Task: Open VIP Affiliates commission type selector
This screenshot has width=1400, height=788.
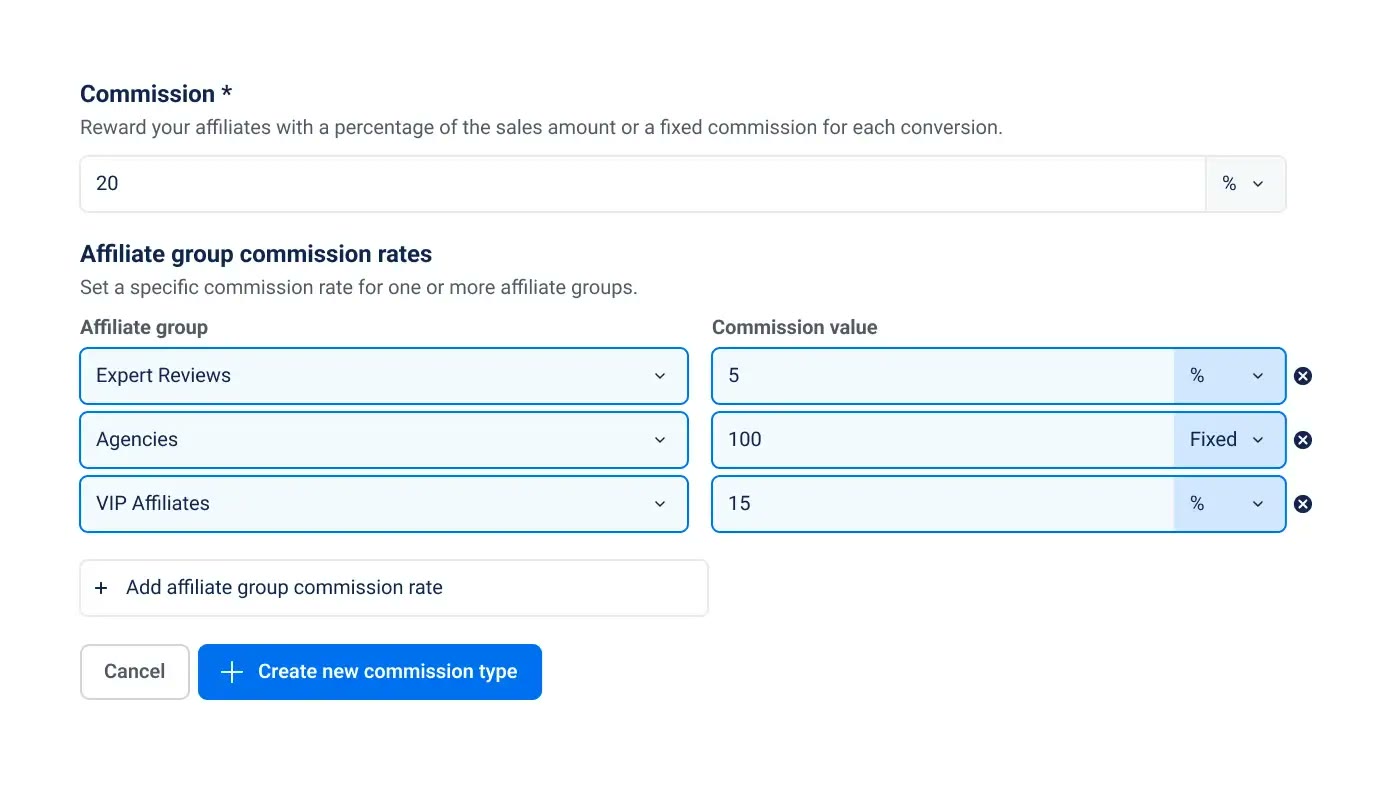Action: (x=1229, y=504)
